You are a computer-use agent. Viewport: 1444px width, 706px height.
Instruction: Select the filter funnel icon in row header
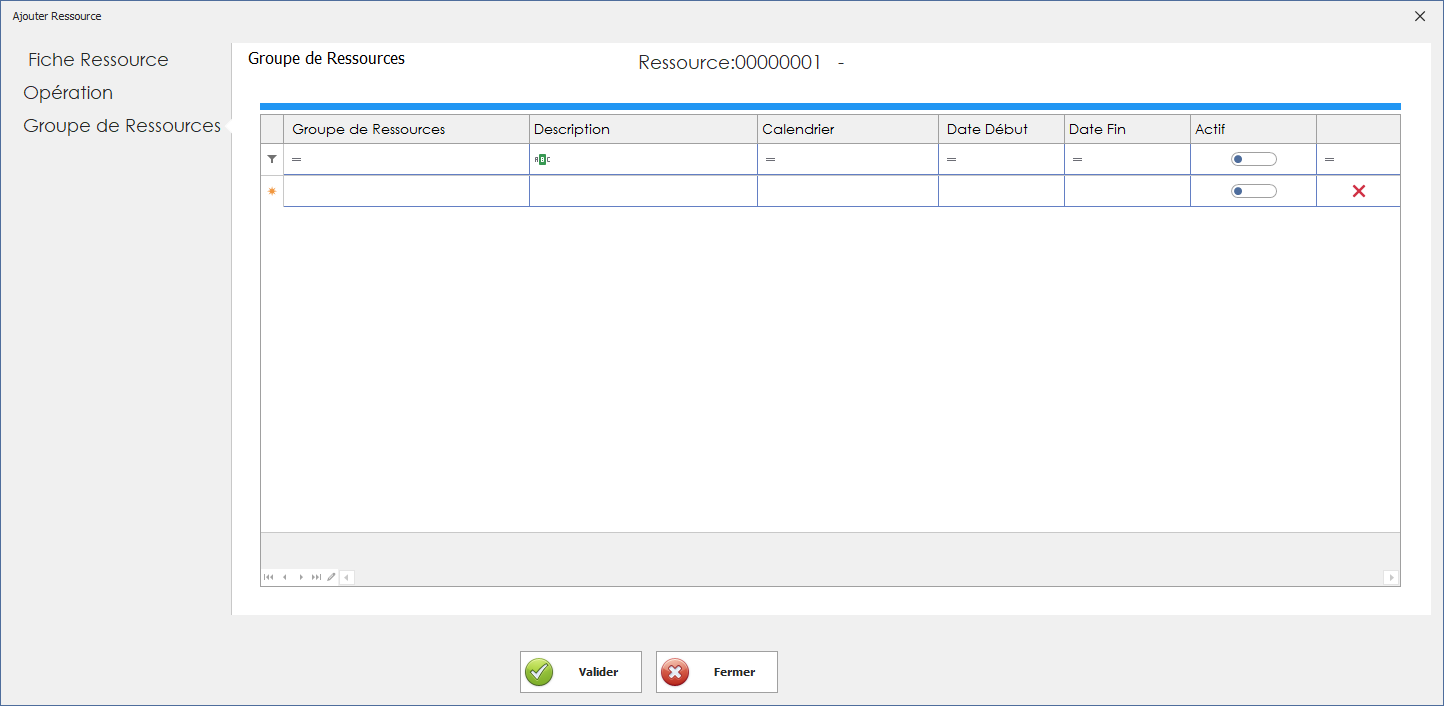[x=270, y=158]
